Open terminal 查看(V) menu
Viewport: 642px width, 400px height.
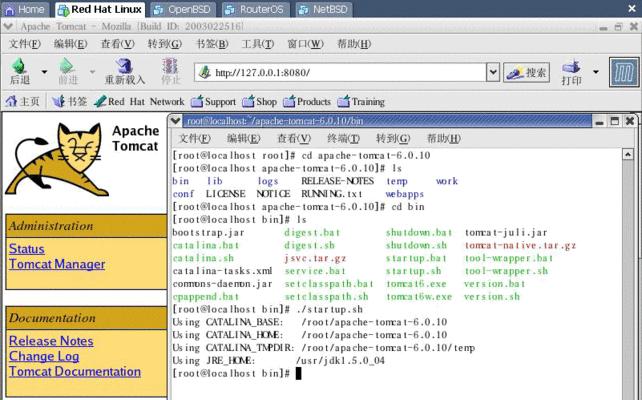(294, 138)
